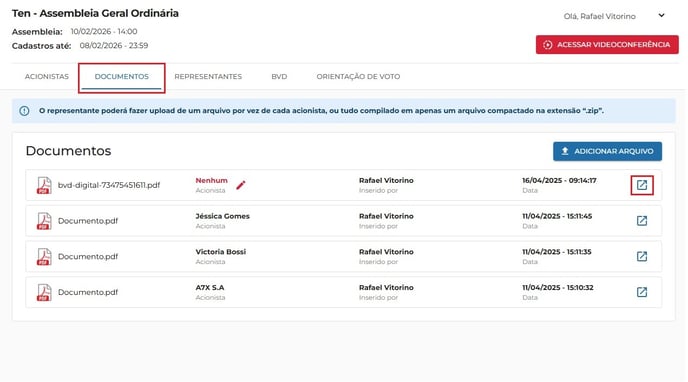
Task: Click PDF icon in Jéssica Gomes row
Action: (43, 221)
